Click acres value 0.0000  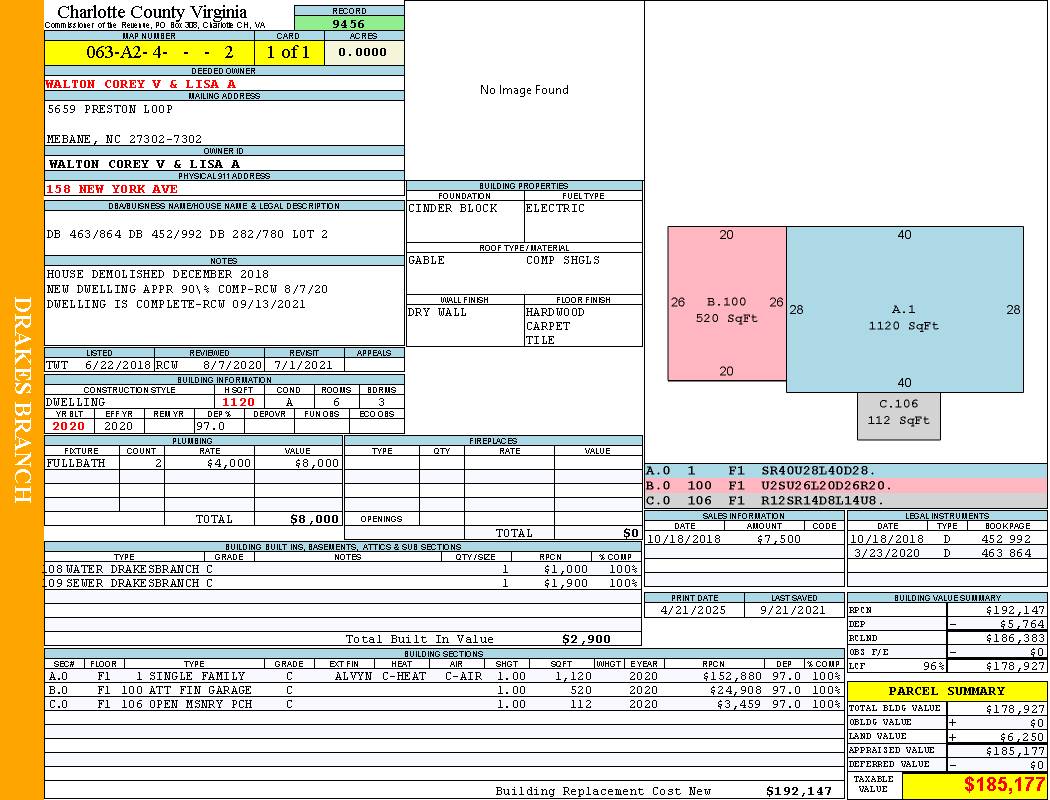(x=363, y=52)
